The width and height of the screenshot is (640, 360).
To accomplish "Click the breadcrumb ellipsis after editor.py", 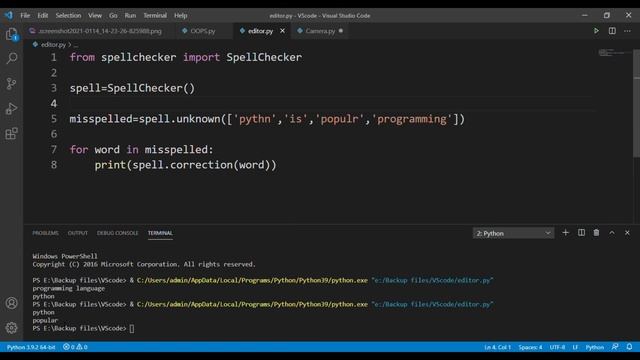I will point(76,45).
